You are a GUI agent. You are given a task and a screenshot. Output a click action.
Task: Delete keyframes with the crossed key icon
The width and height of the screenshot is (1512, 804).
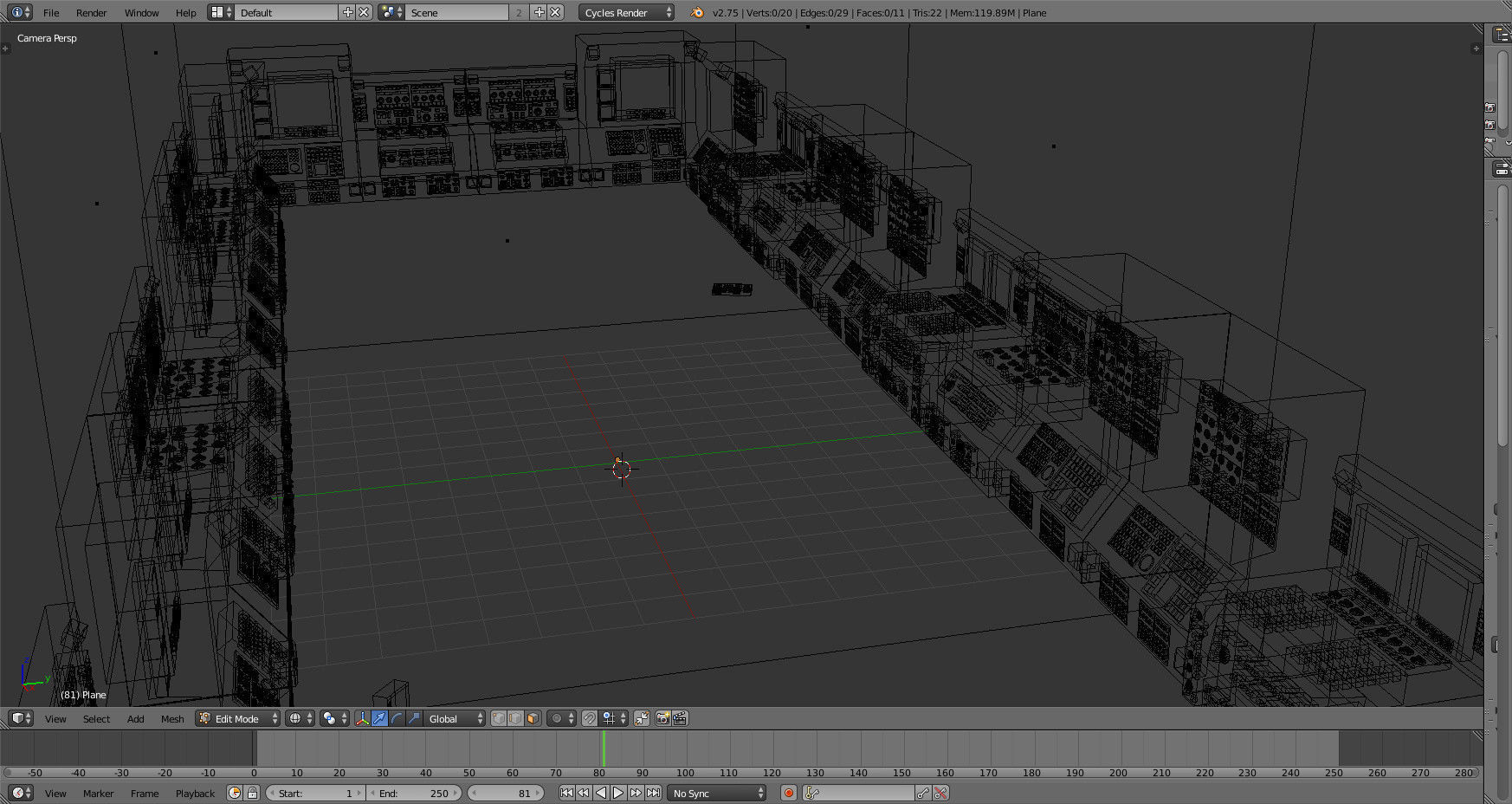[941, 793]
